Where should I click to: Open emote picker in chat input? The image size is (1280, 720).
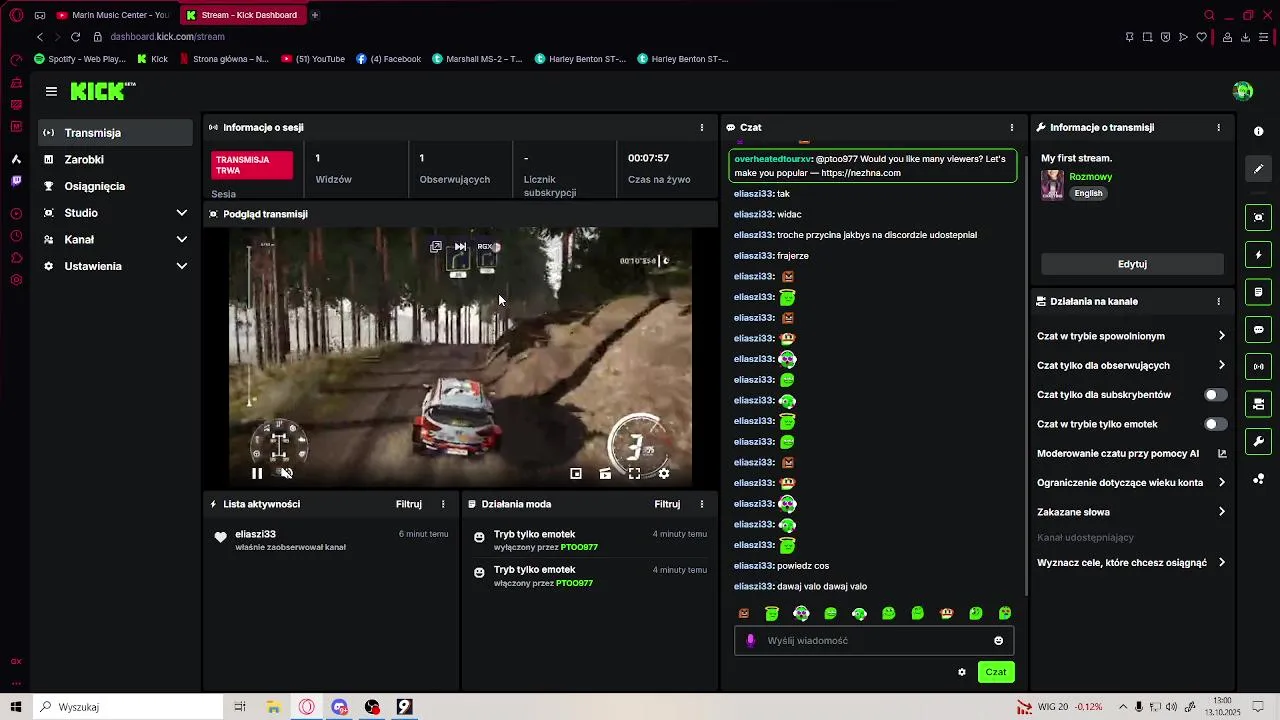tap(998, 641)
